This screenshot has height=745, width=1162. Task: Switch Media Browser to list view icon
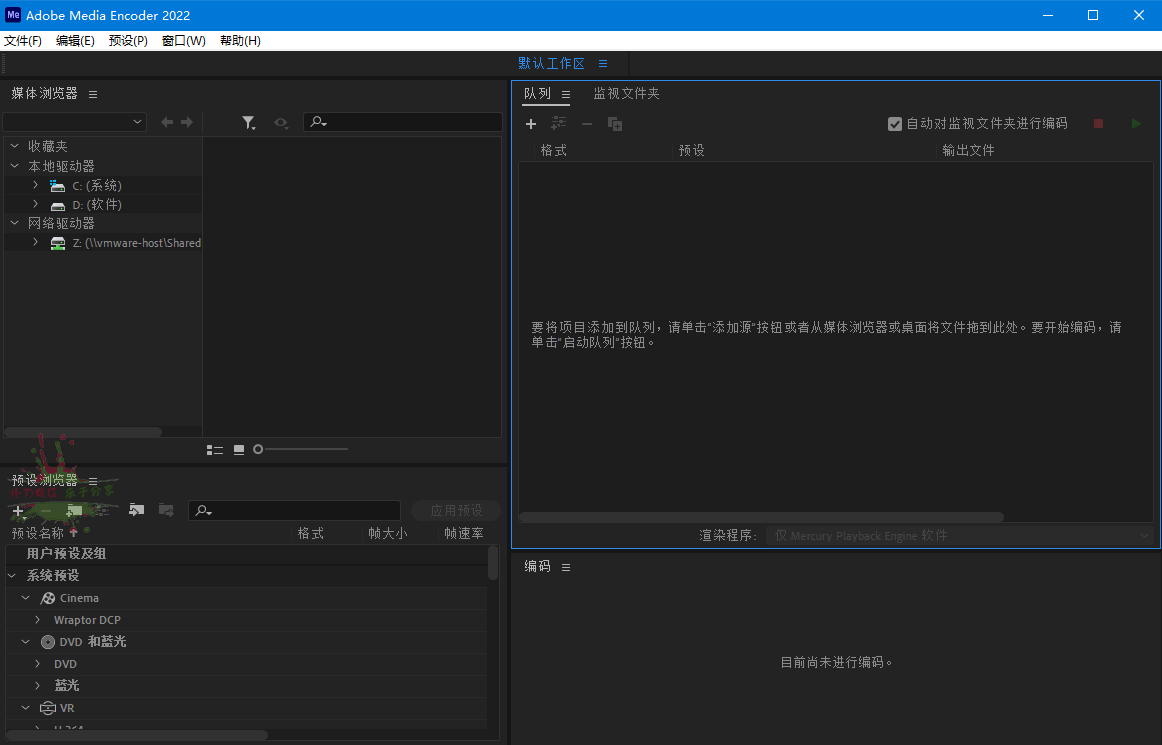pos(215,450)
